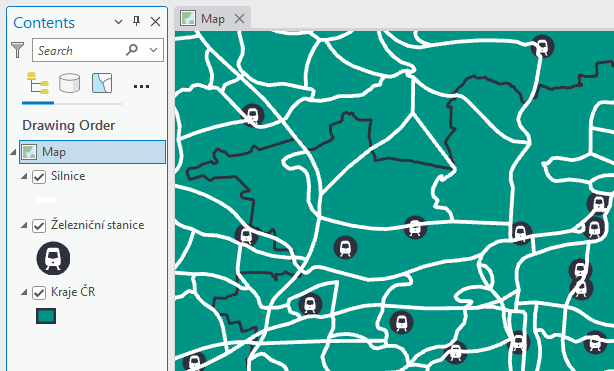Click the filter funnel icon in Contents
614x371 pixels.
click(x=18, y=50)
